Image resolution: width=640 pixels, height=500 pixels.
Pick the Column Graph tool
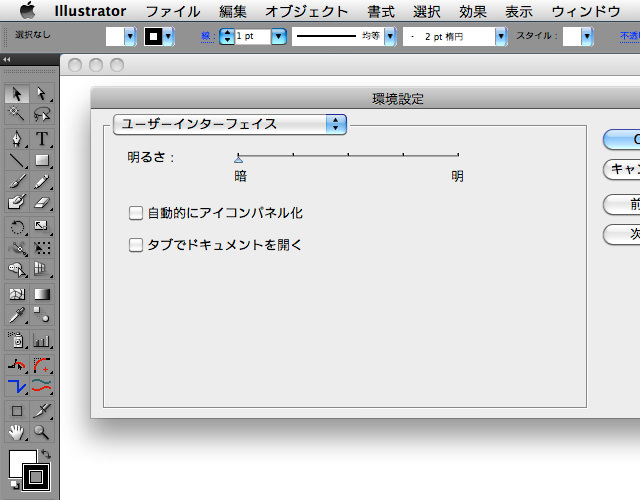point(42,340)
